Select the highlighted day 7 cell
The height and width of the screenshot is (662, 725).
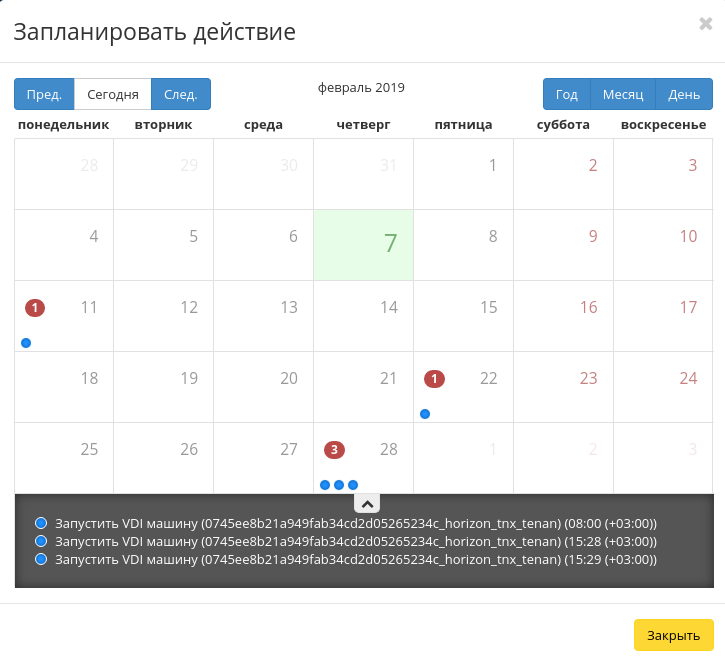coord(363,244)
